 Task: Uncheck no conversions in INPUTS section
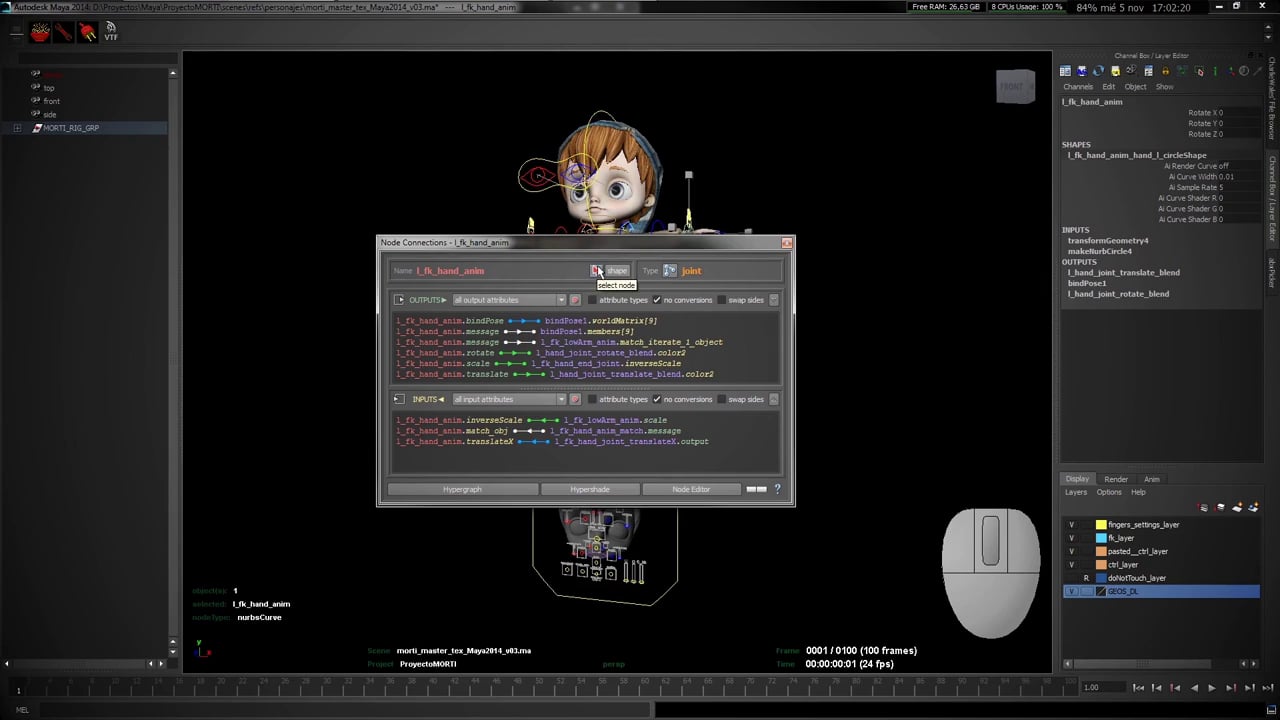657,399
